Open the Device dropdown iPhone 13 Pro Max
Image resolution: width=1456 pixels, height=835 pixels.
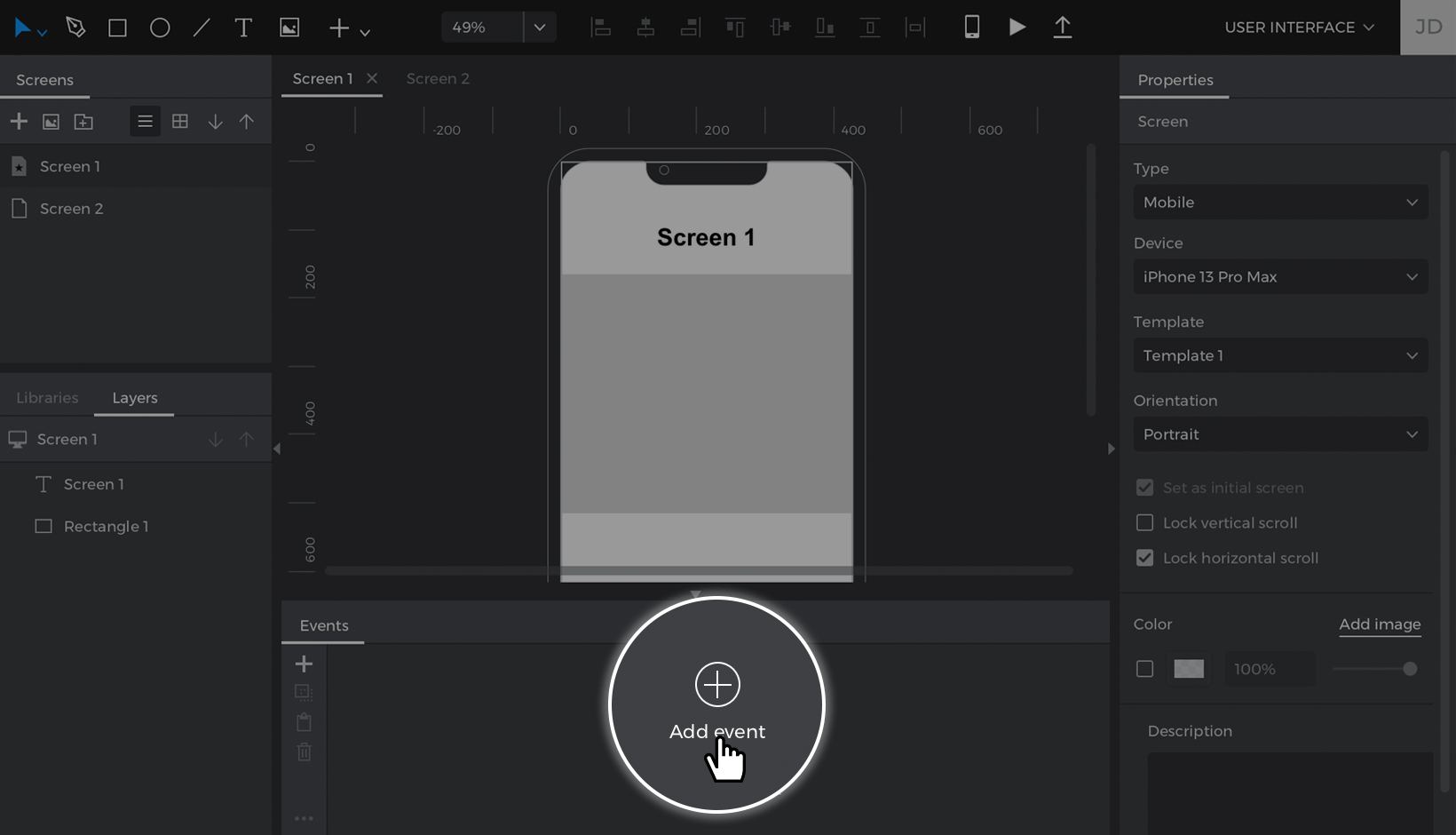pyautogui.click(x=1280, y=277)
